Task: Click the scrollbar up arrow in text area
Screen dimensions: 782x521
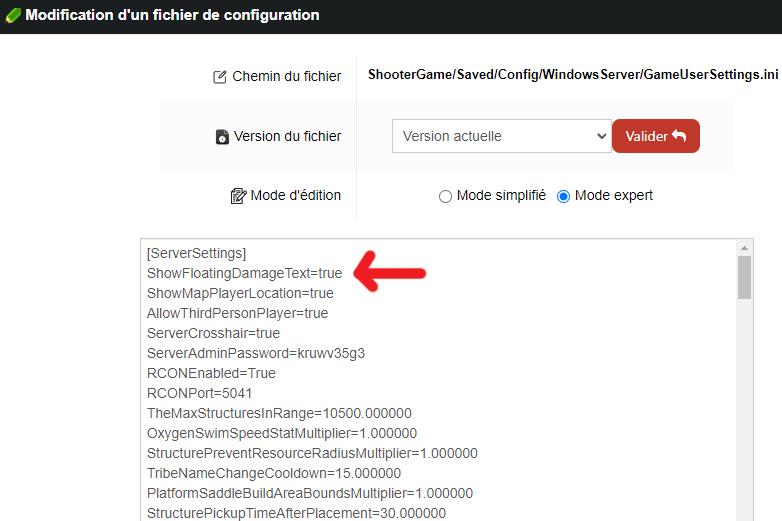Action: 744,248
